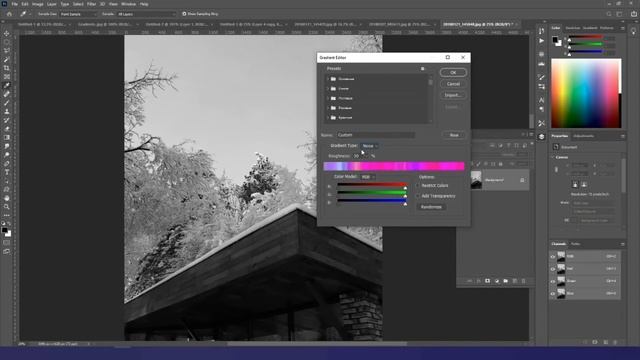
Task: Click the add layer mask icon
Action: (x=487, y=281)
